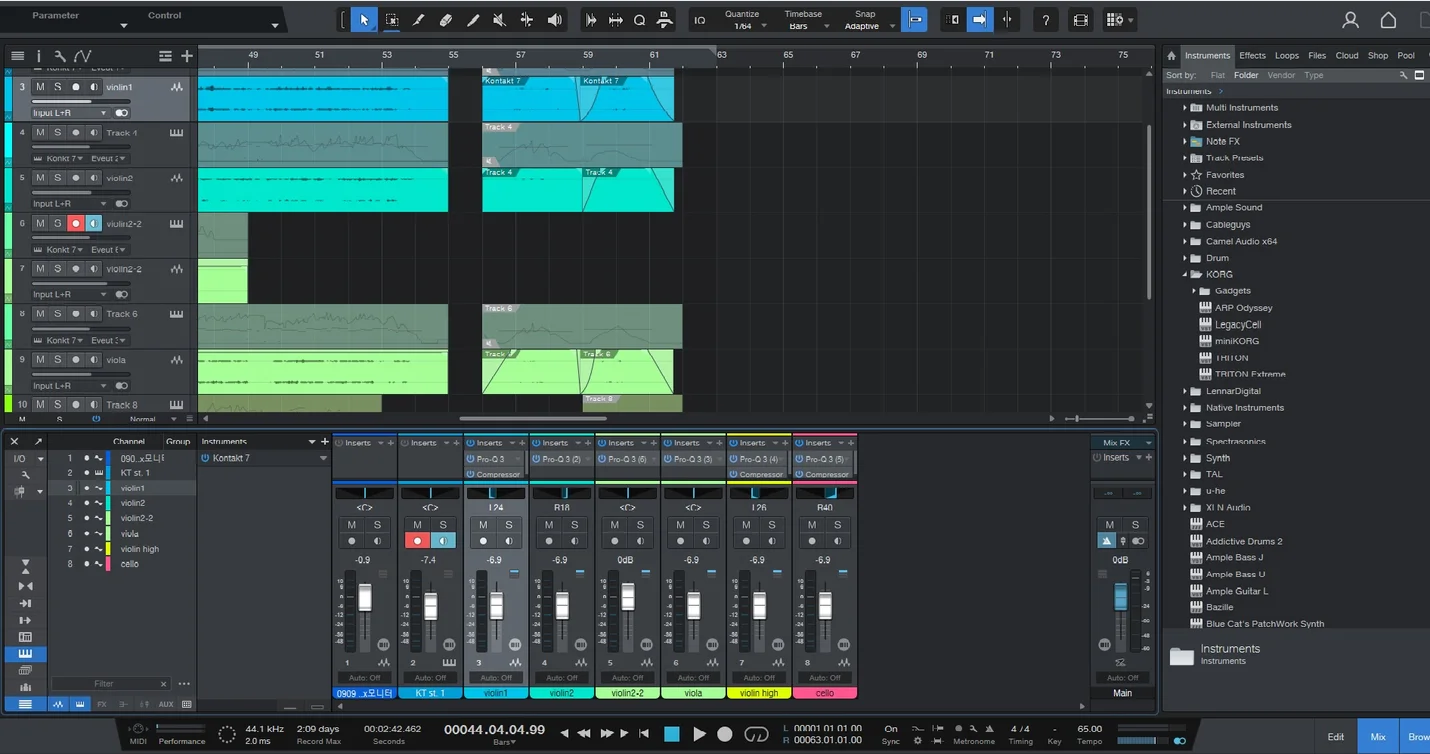Open Input L+R dropdown on violin1 track

click(x=69, y=113)
